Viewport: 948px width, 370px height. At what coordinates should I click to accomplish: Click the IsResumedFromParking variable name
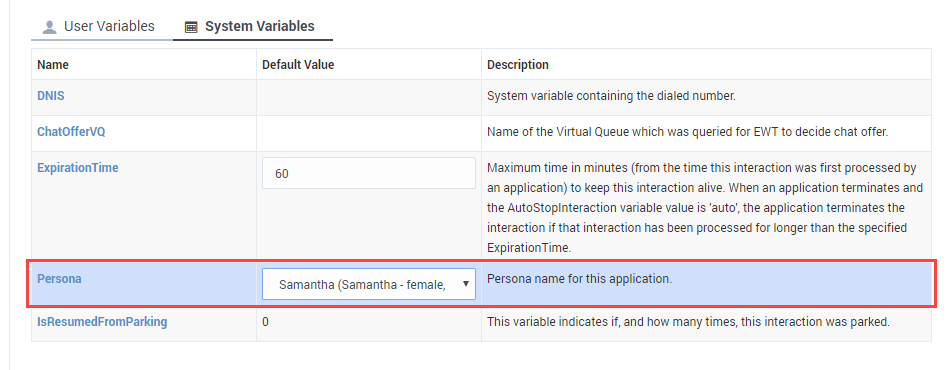tap(102, 322)
